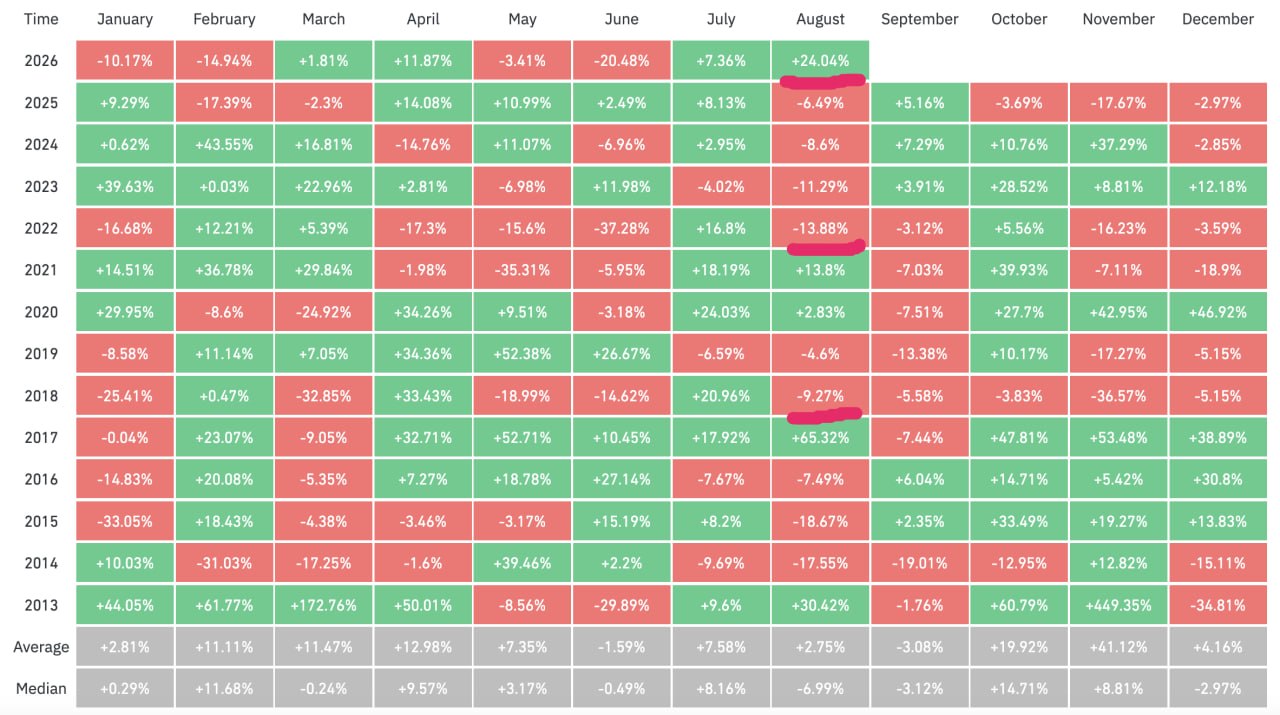1280x715 pixels.
Task: Click the 2017 August +65.32% cell
Action: pyautogui.click(x=820, y=437)
